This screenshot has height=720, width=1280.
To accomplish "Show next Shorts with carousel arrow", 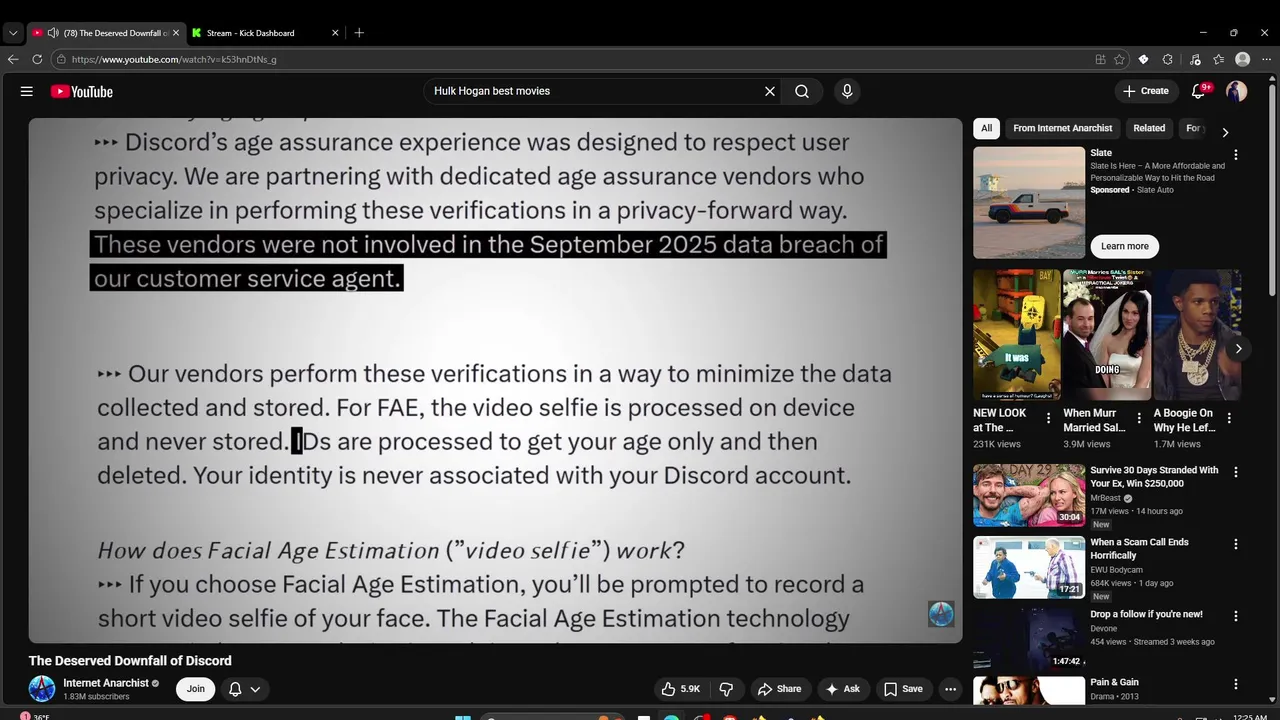I will [x=1238, y=349].
